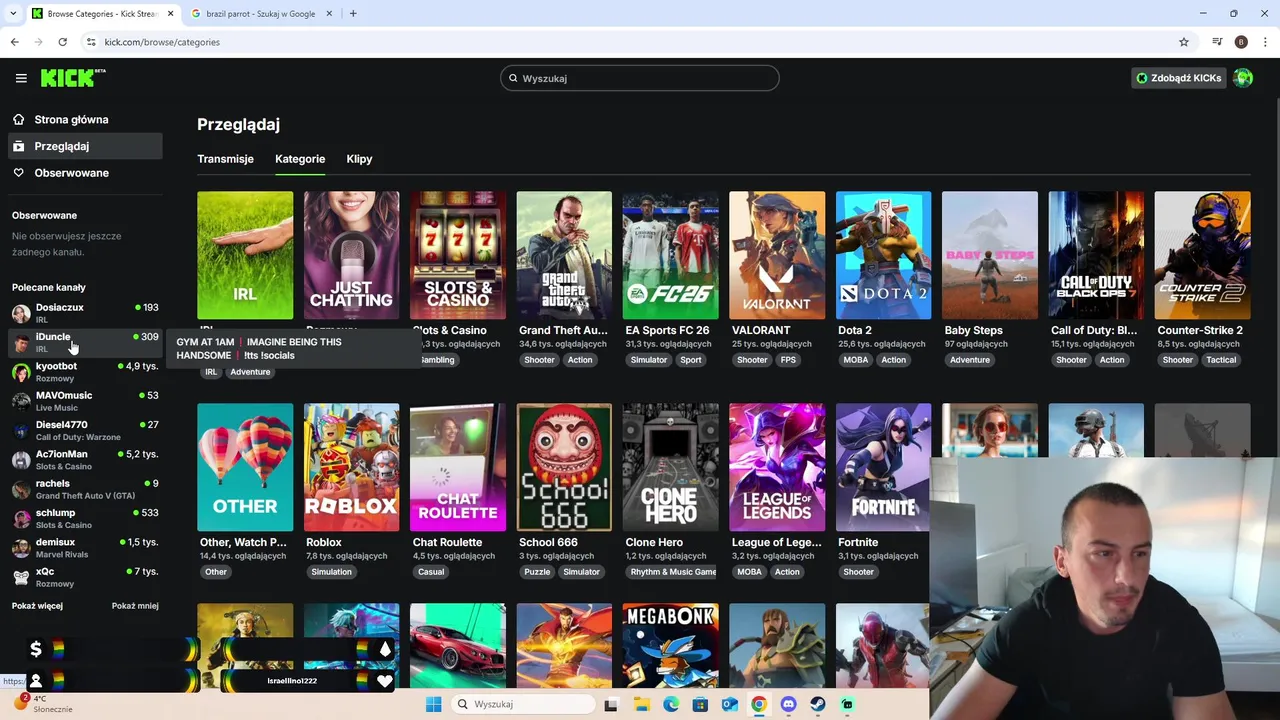Open the hamburger sidebar menu
The width and height of the screenshot is (1280, 720).
coord(21,78)
